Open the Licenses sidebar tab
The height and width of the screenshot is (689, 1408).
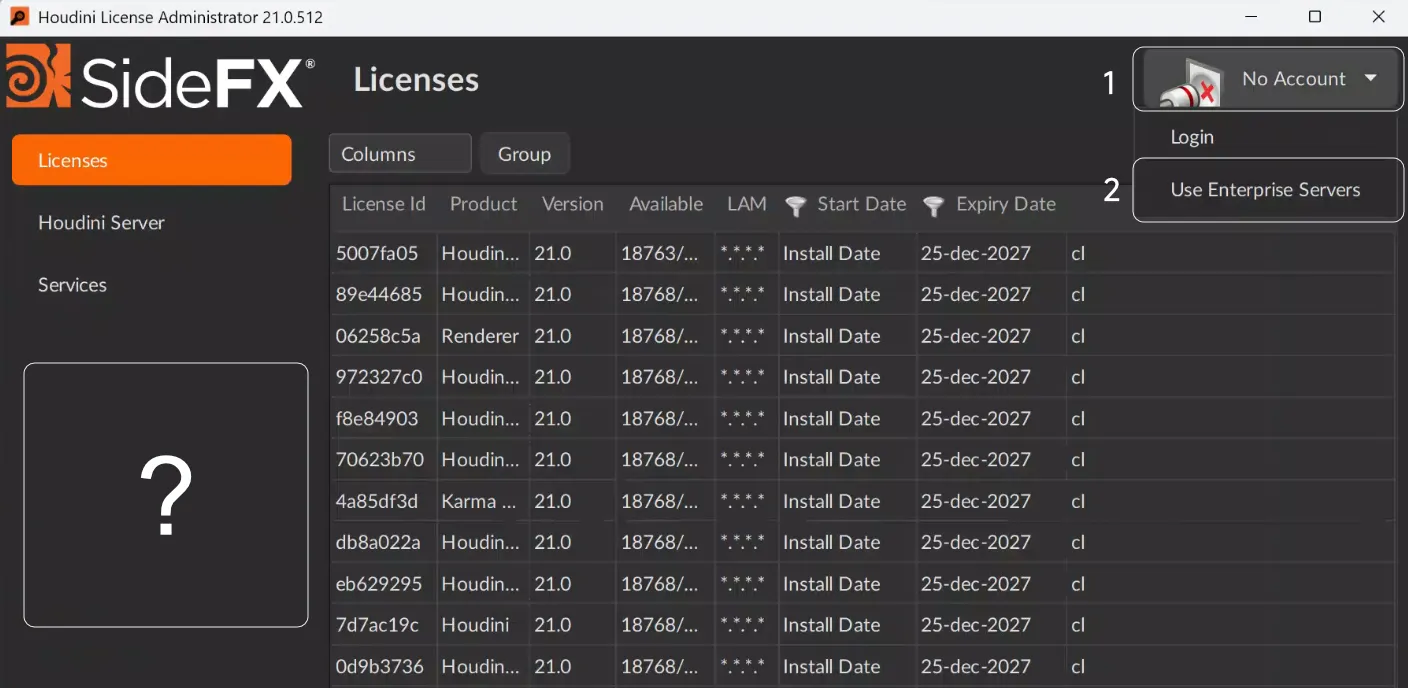[152, 160]
